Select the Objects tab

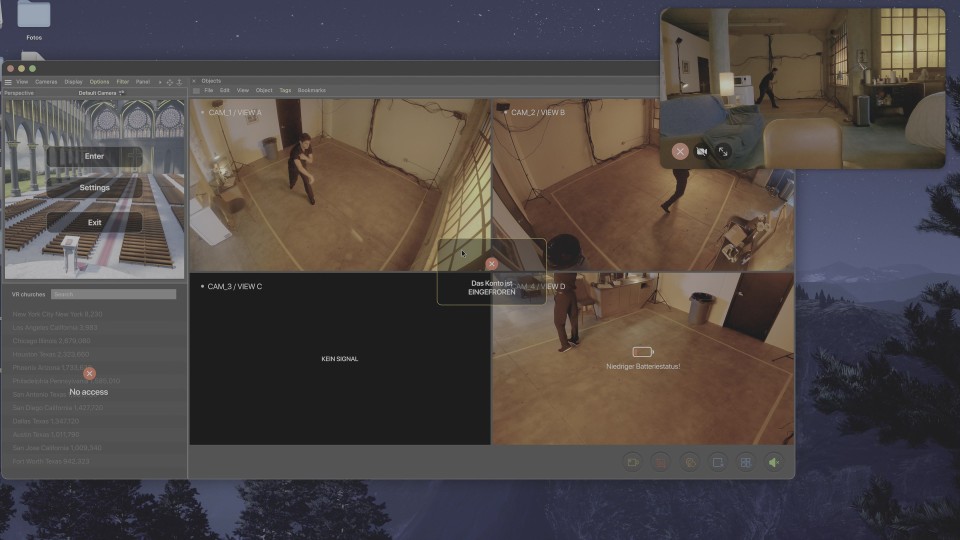(211, 81)
